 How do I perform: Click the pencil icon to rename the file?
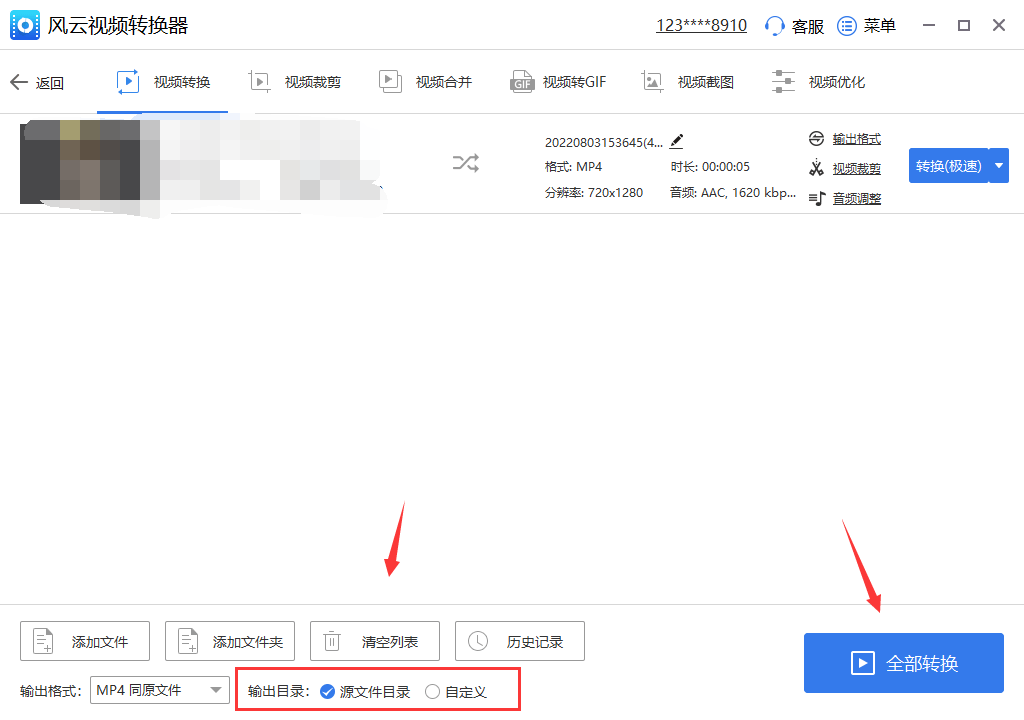click(x=677, y=140)
